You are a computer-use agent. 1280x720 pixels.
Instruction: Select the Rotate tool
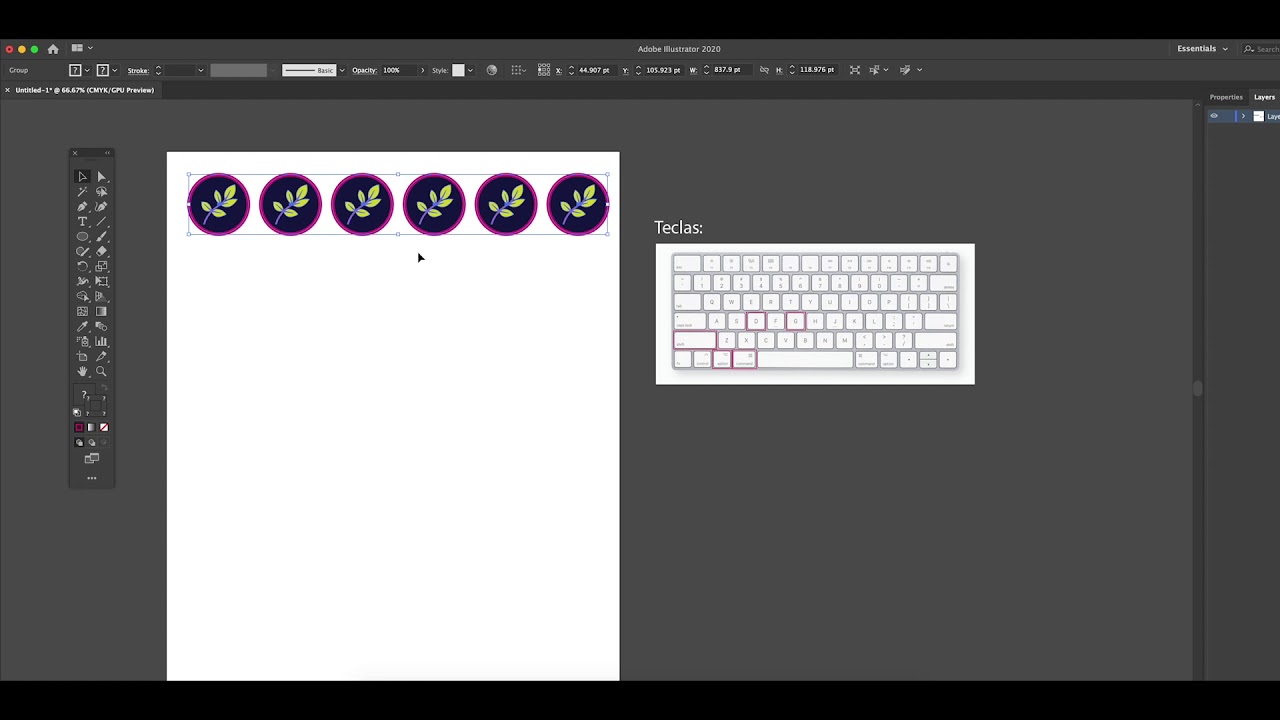pos(82,266)
